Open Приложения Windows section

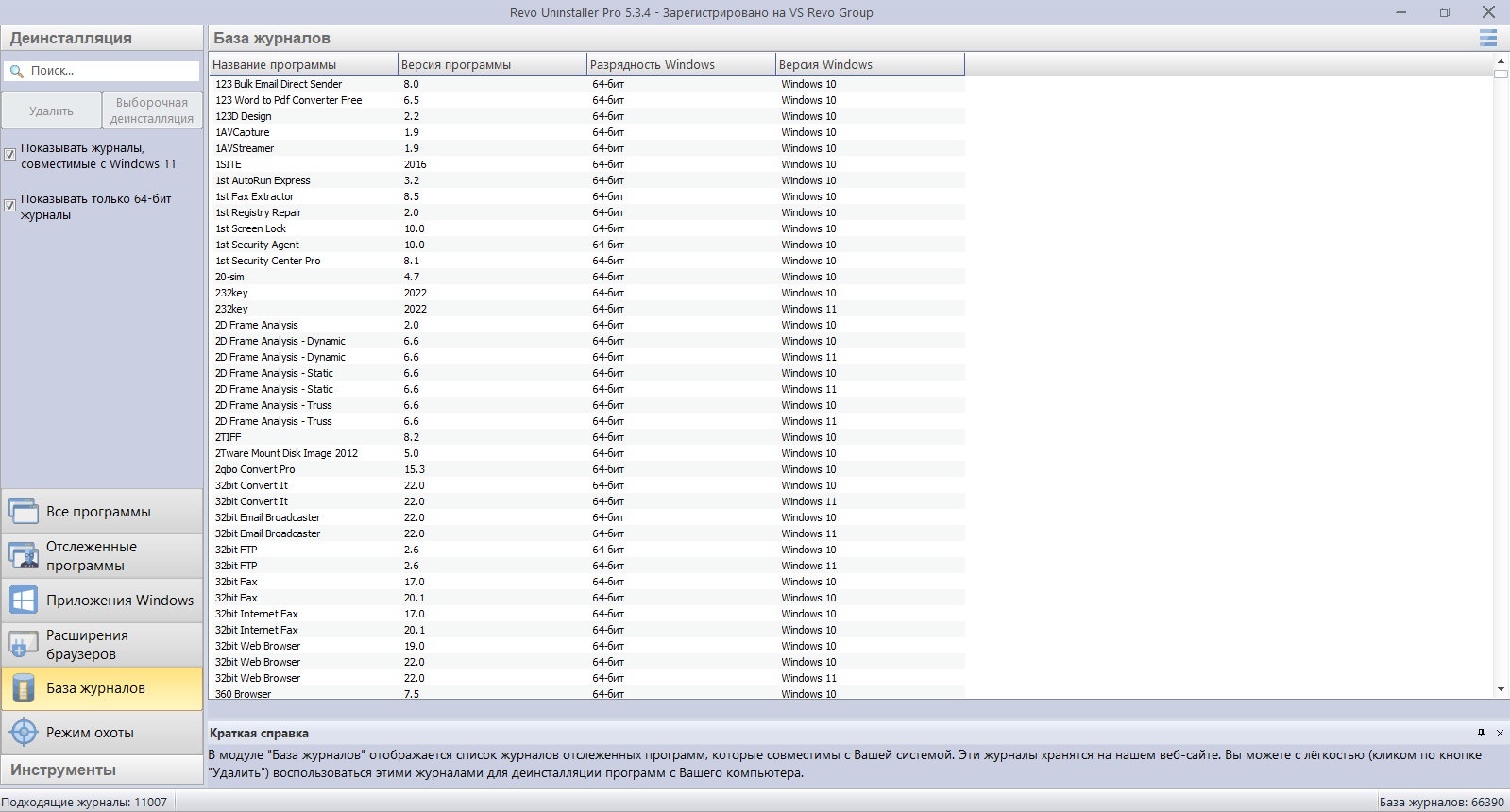point(102,601)
